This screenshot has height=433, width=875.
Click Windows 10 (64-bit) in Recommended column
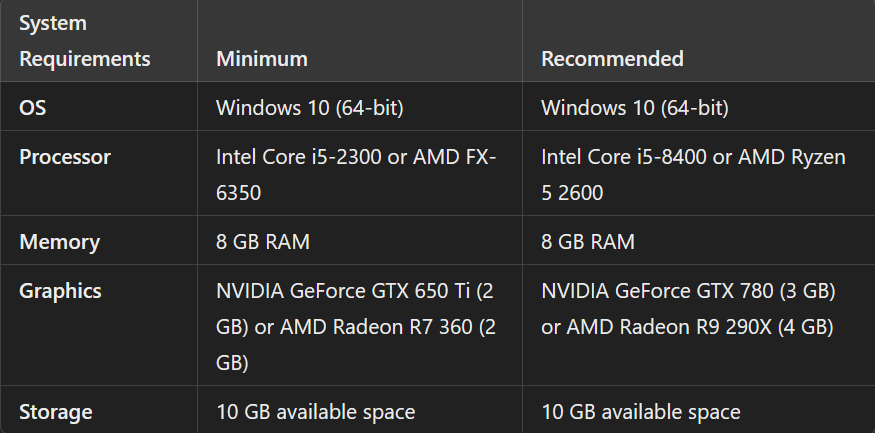635,108
